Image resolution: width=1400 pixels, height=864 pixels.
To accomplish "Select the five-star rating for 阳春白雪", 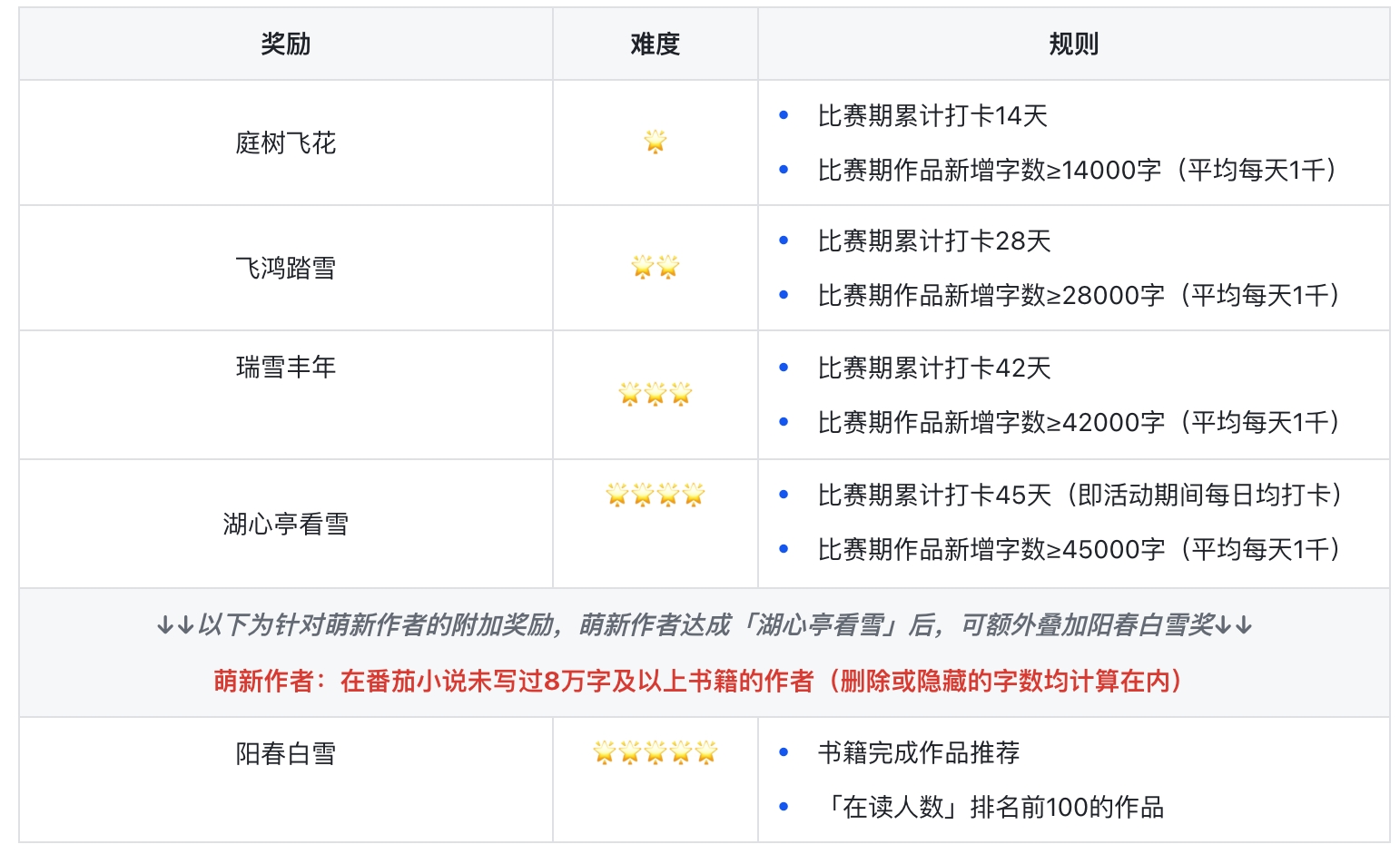I will tap(655, 752).
